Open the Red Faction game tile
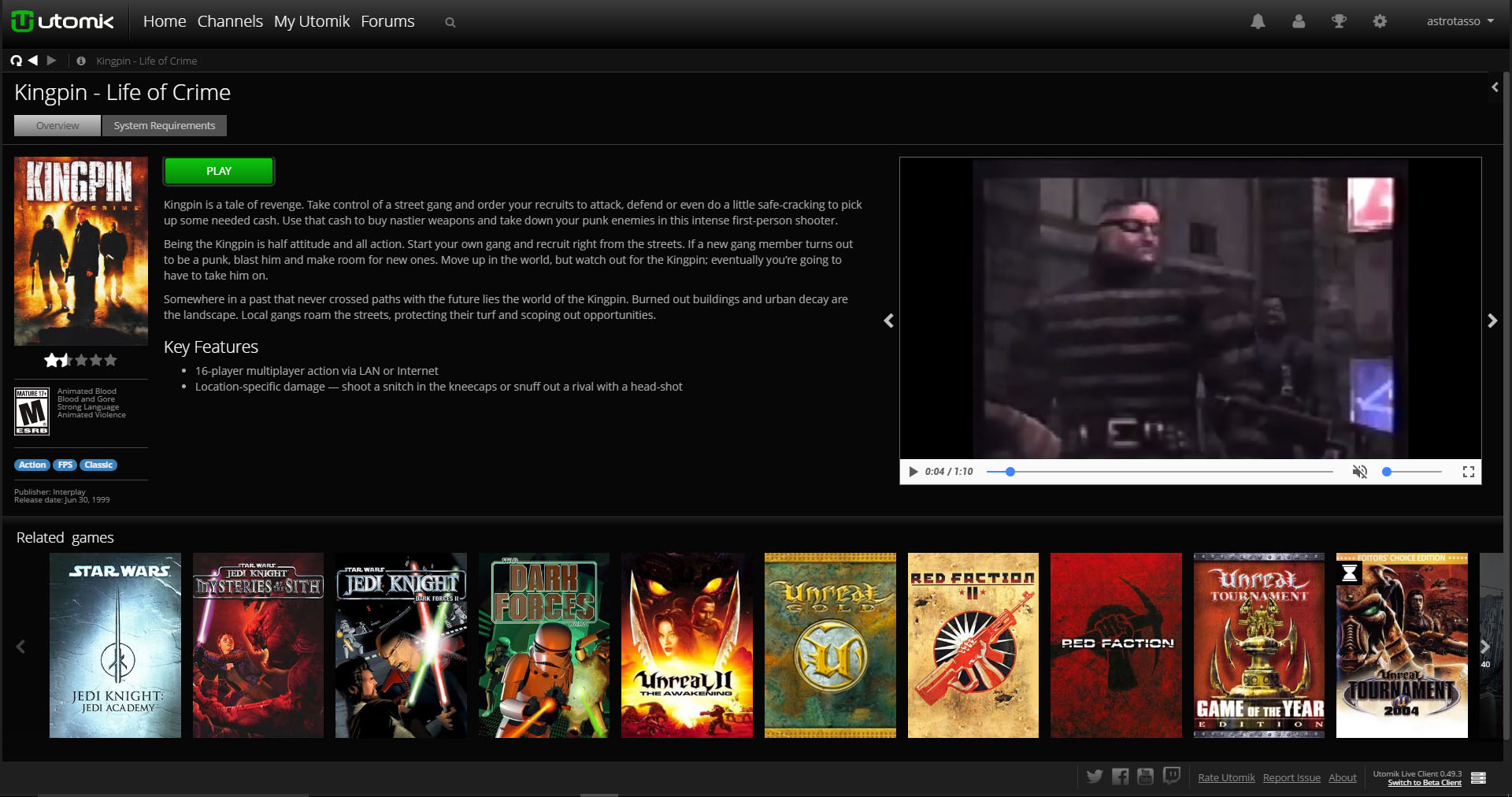 (1116, 645)
